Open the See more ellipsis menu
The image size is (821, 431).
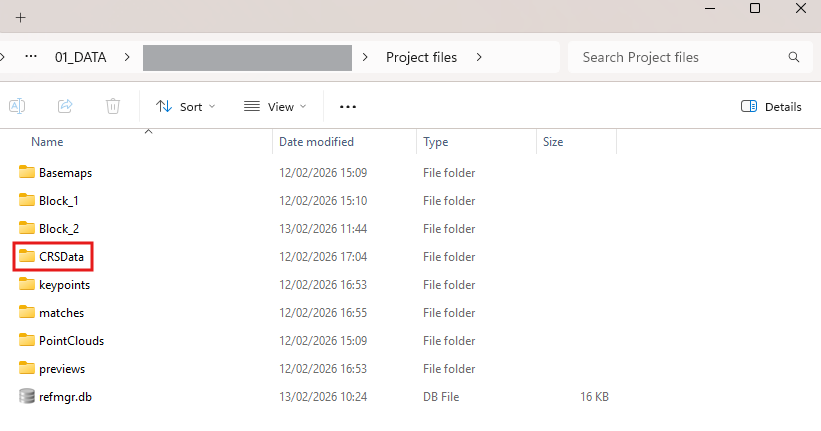coord(348,106)
